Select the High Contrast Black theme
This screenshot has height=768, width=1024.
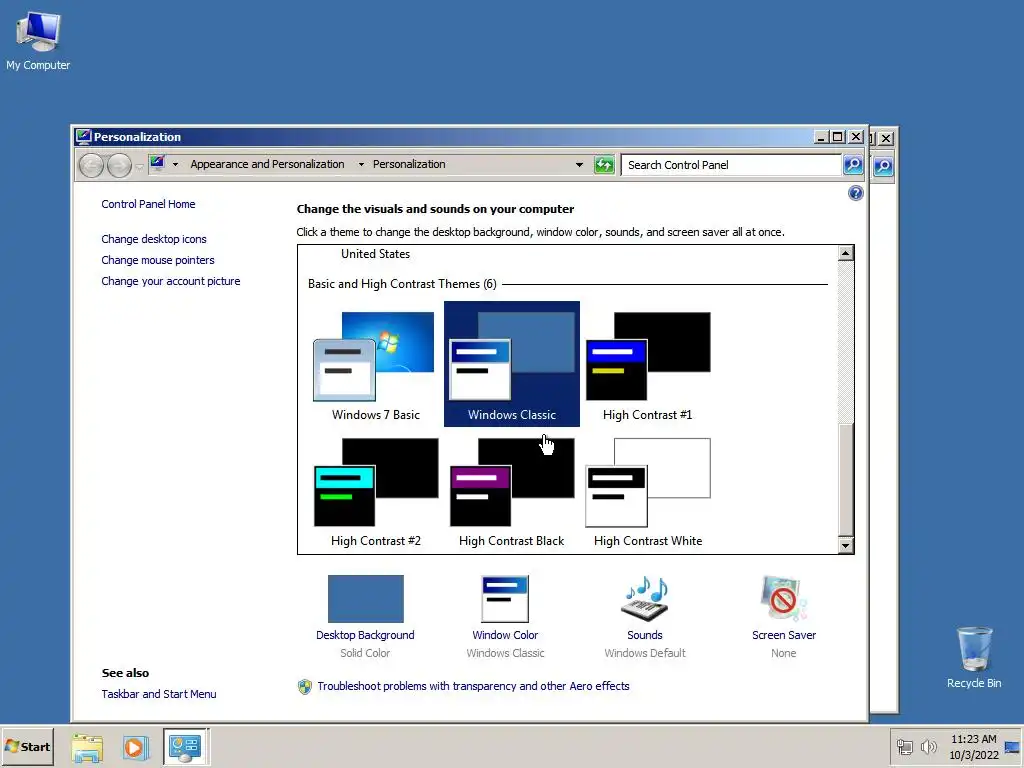(x=511, y=490)
